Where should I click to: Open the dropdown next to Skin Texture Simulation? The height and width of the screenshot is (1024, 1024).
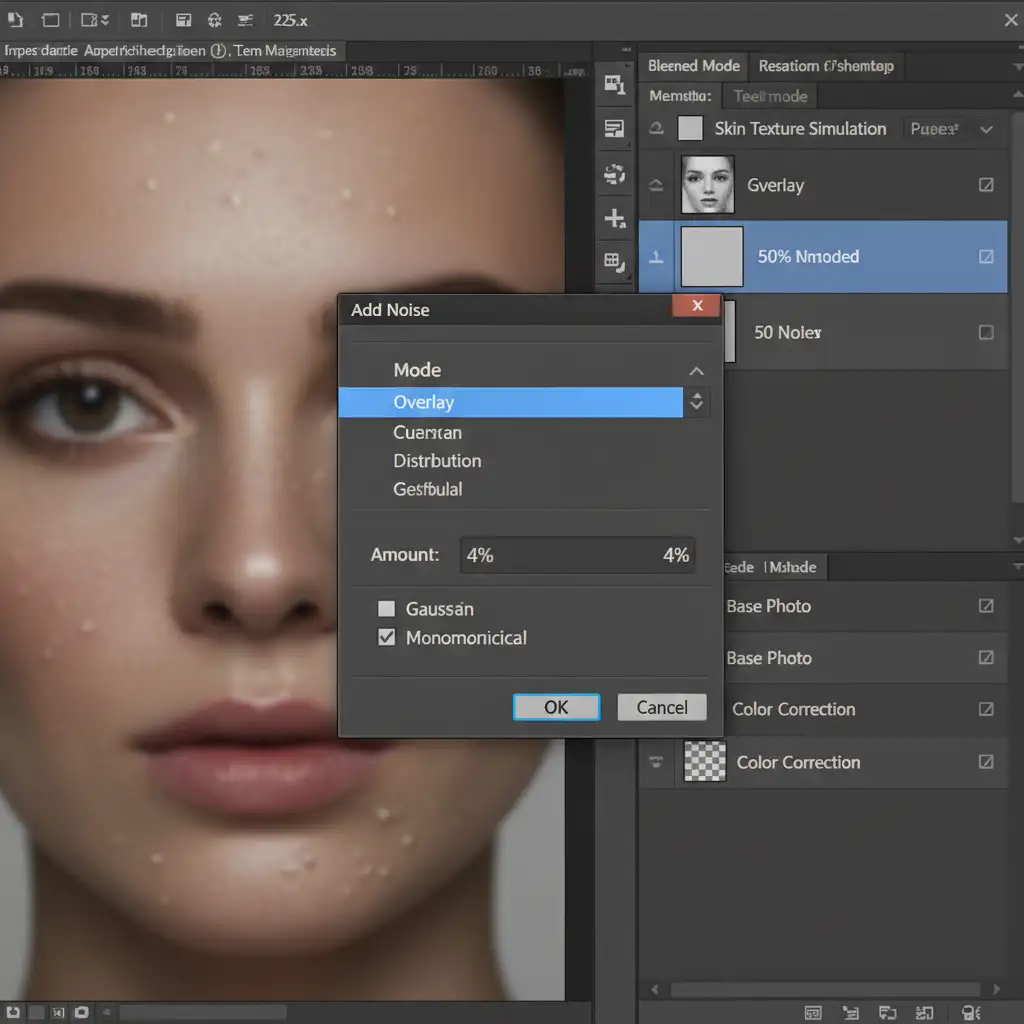(x=987, y=129)
